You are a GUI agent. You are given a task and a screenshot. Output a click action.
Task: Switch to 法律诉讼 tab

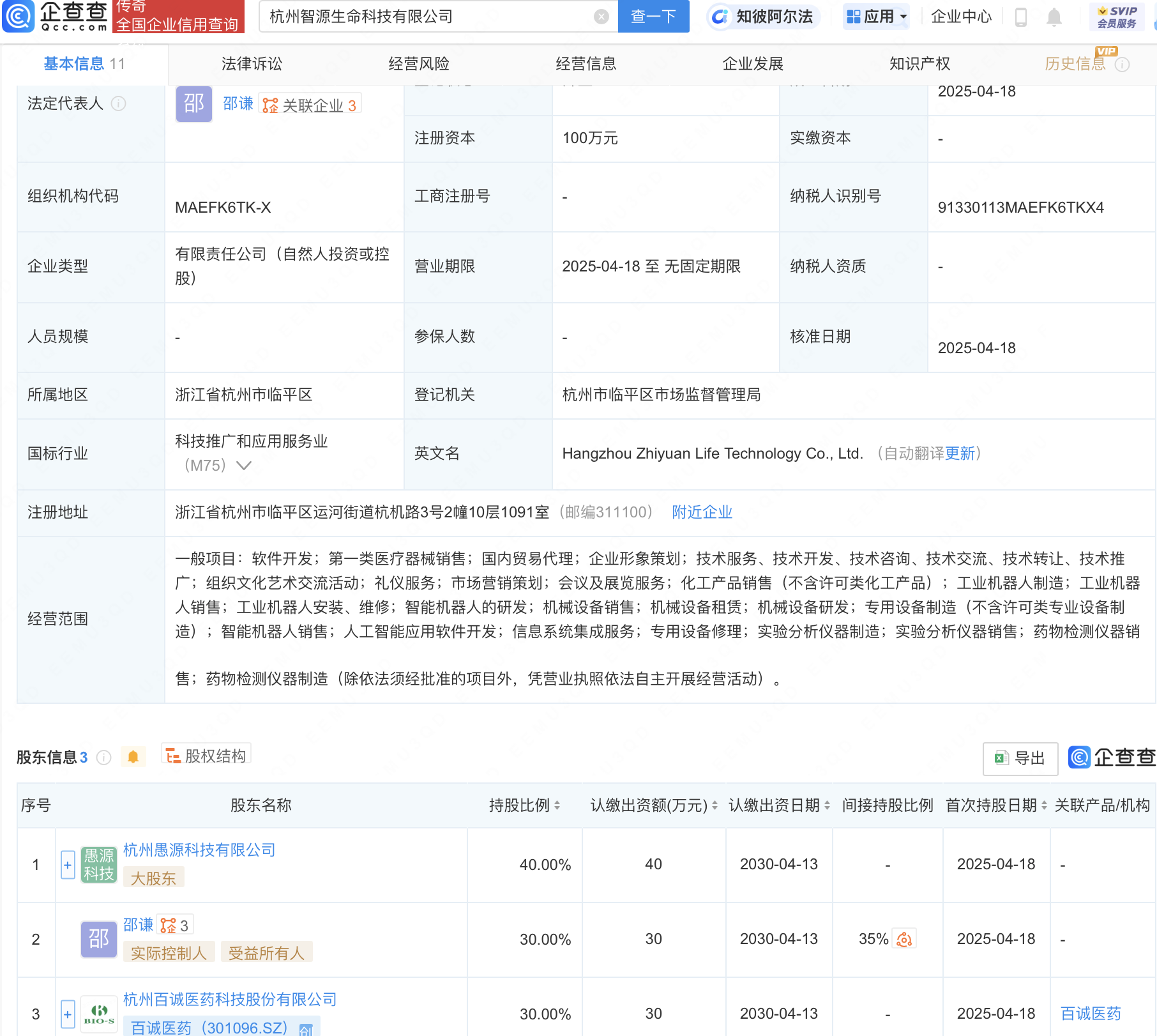[x=252, y=64]
